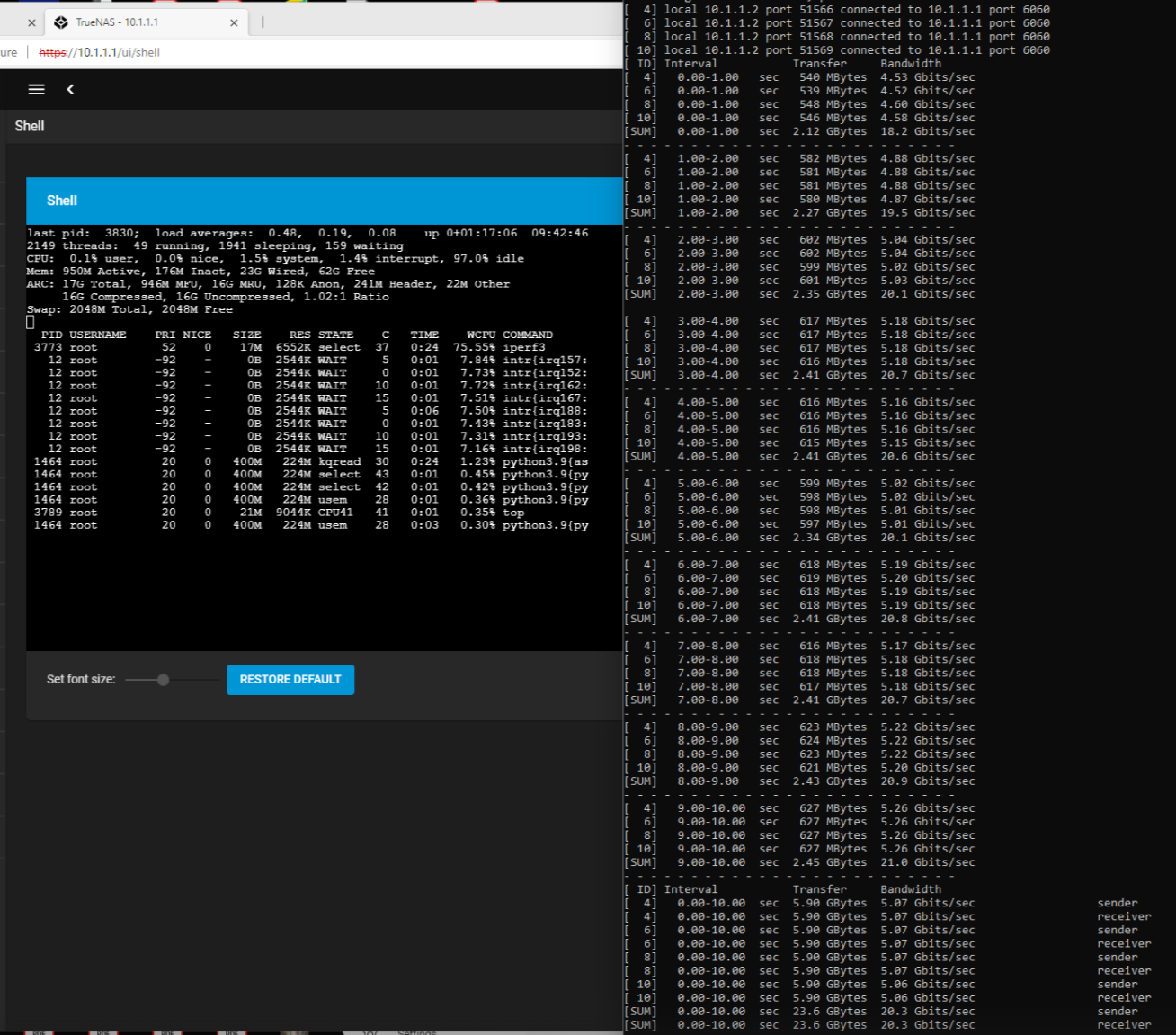Click the font size slider handle
This screenshot has width=1176, height=1035.
click(x=163, y=680)
